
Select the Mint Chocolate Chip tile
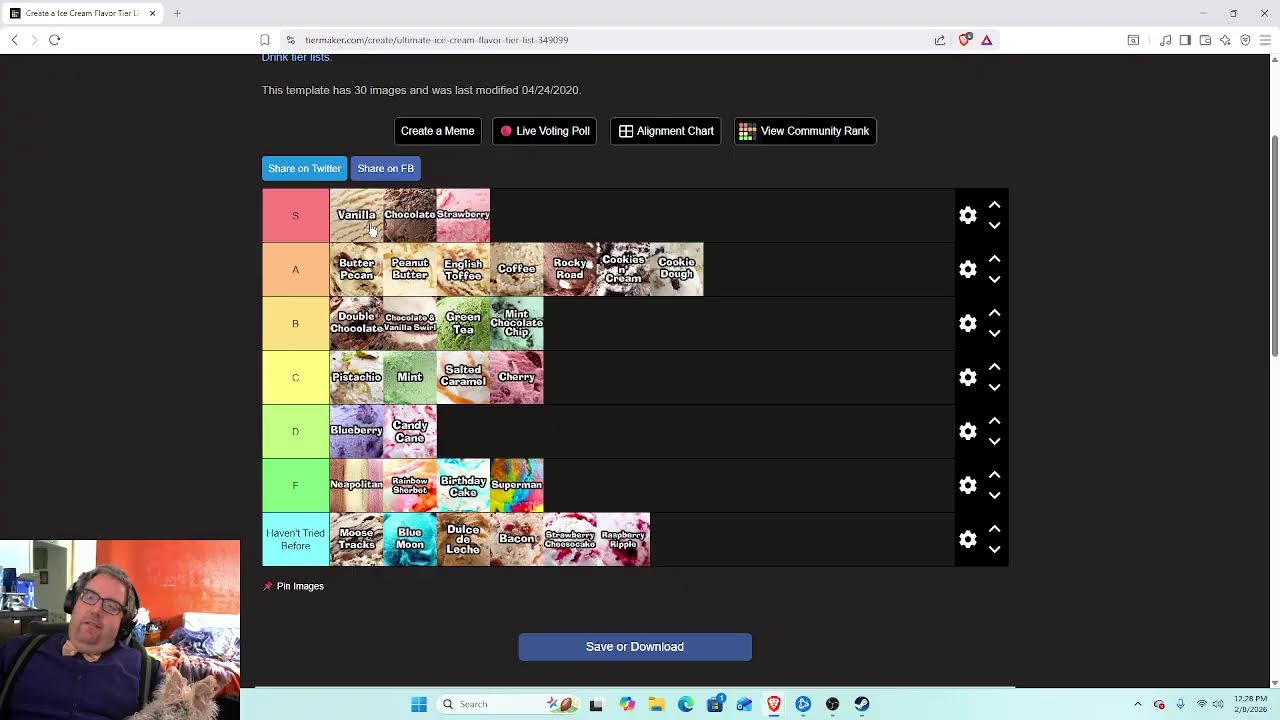(x=517, y=323)
